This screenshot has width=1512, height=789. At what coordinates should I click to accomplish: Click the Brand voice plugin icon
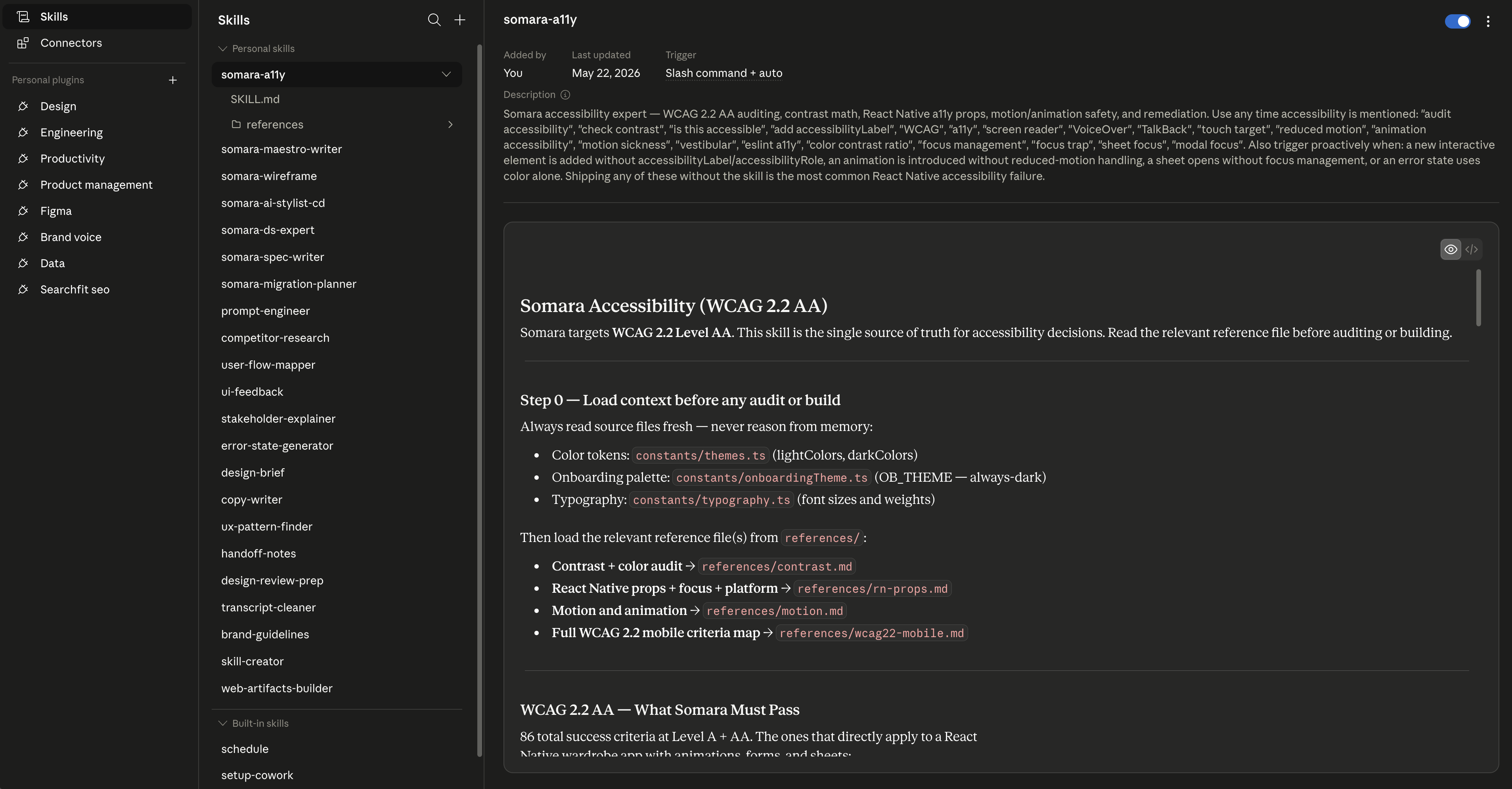[23, 237]
